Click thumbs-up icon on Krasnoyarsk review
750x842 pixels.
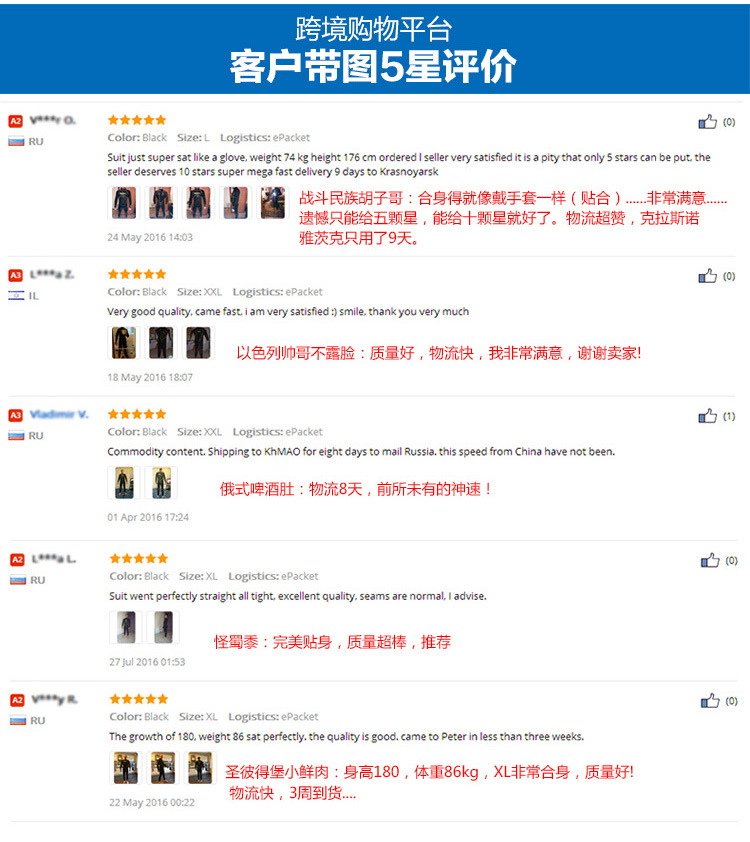[707, 122]
